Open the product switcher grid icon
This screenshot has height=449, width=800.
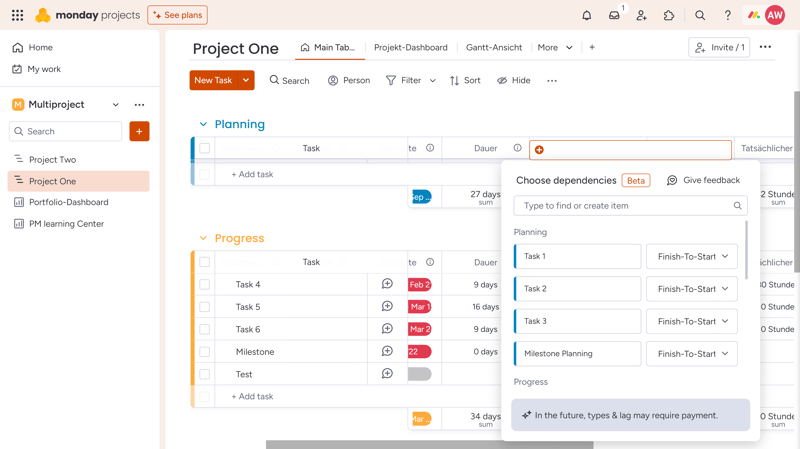pos(17,15)
